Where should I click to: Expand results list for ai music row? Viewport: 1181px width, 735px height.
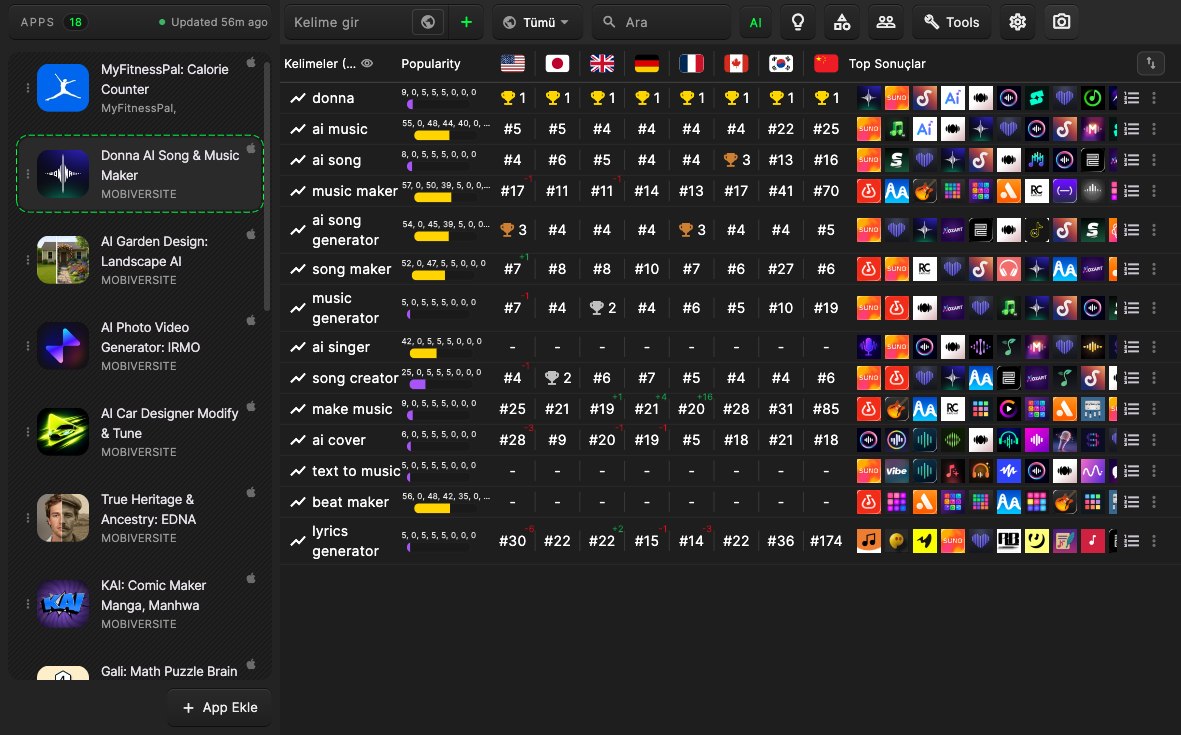[1131, 129]
